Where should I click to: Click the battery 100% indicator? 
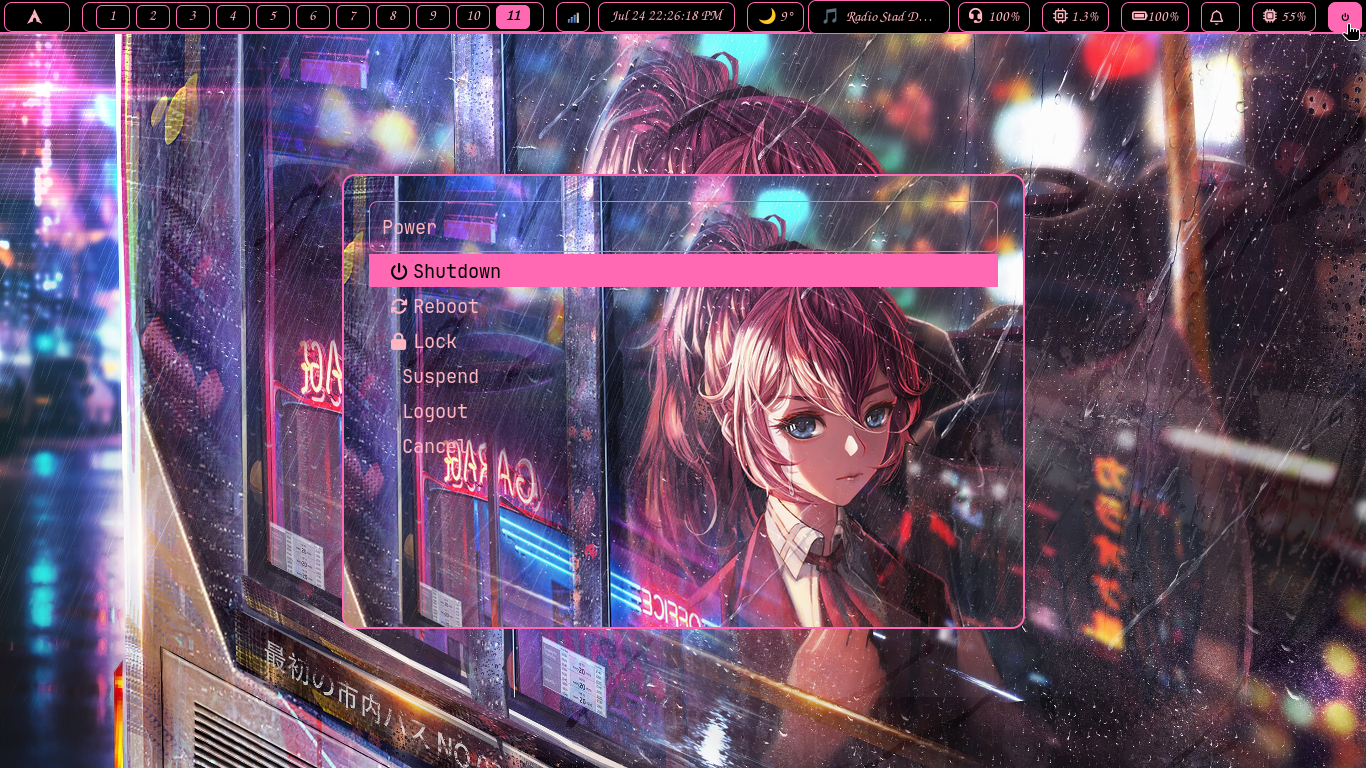pyautogui.click(x=1154, y=17)
